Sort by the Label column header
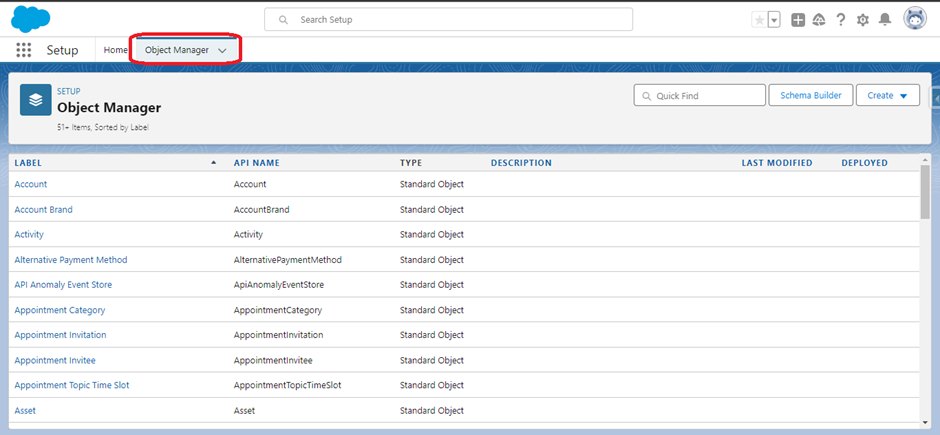Screen dimensions: 940x435 [28, 163]
